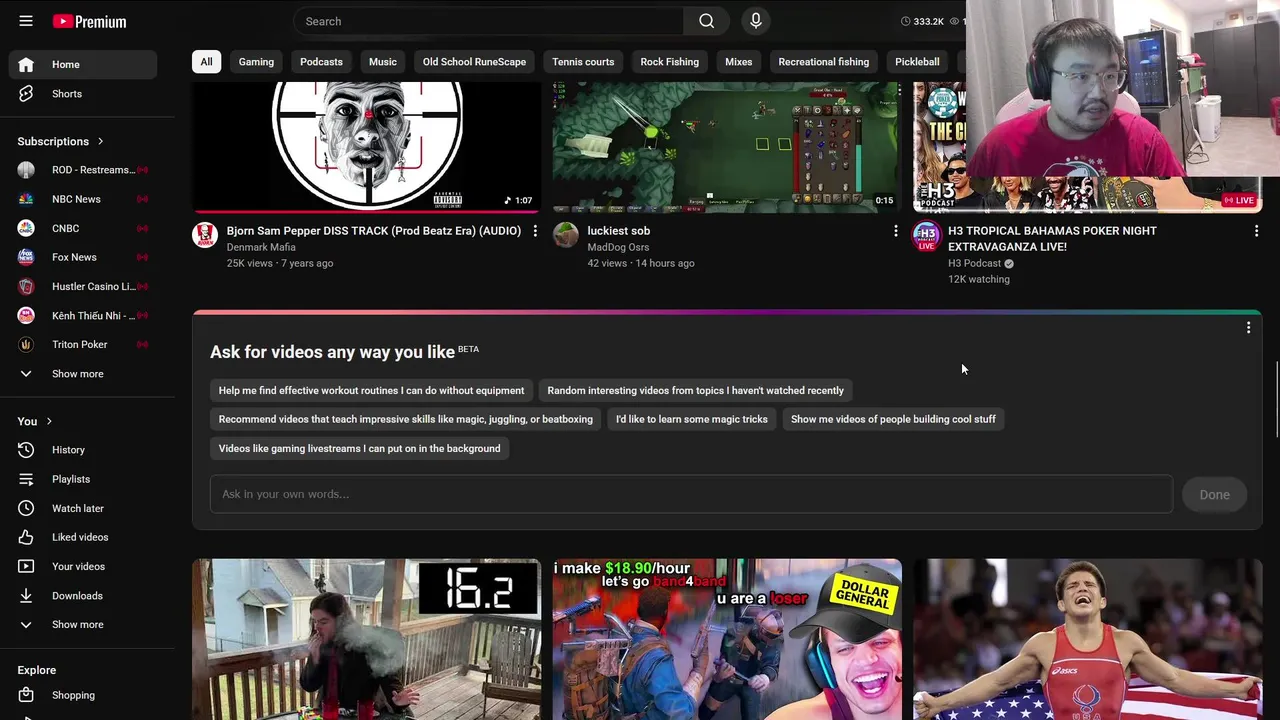
Task: Click the MadDog Osrs channel avatar
Action: pos(566,235)
